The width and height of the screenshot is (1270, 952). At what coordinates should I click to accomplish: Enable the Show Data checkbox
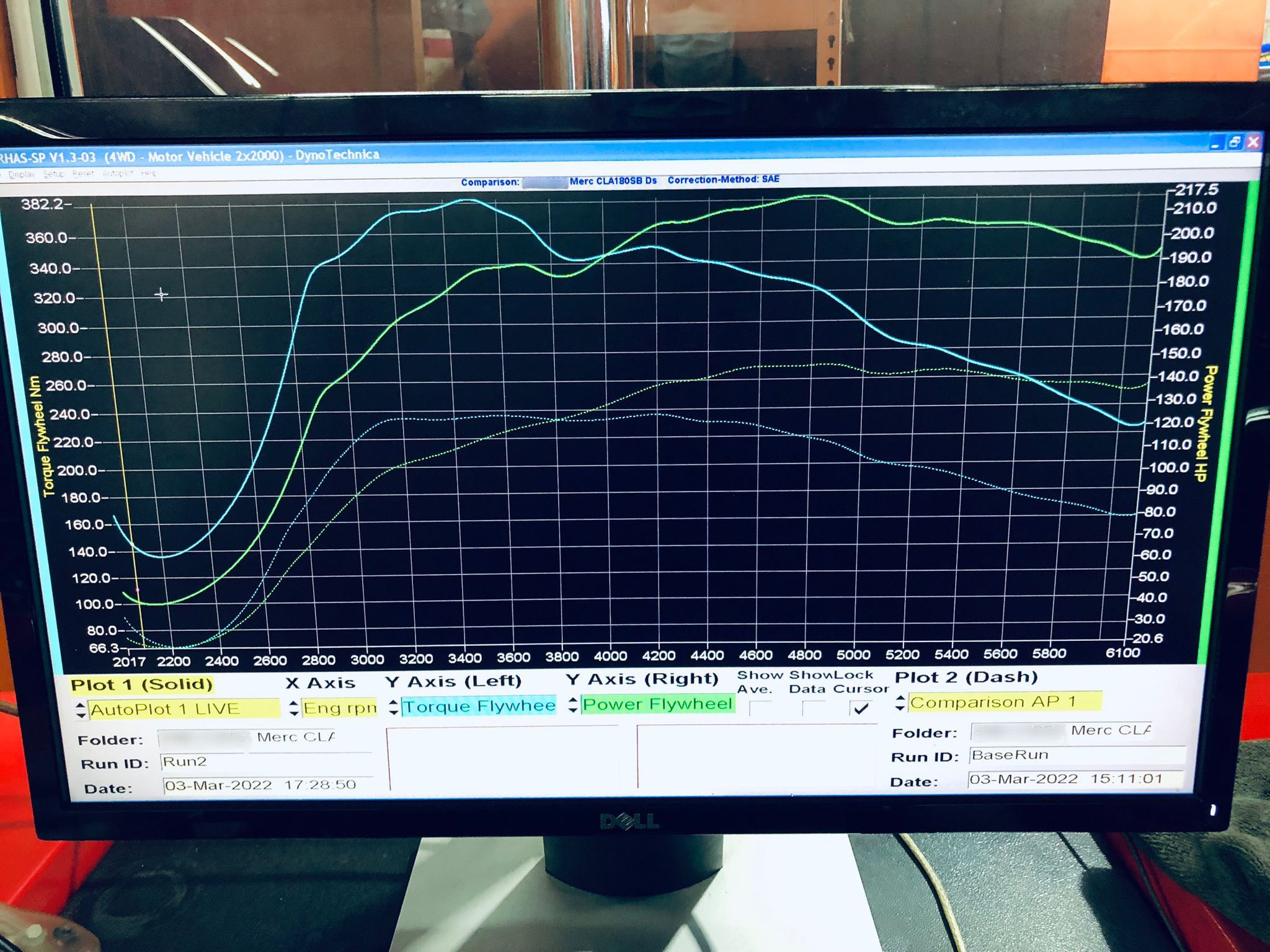point(813,708)
